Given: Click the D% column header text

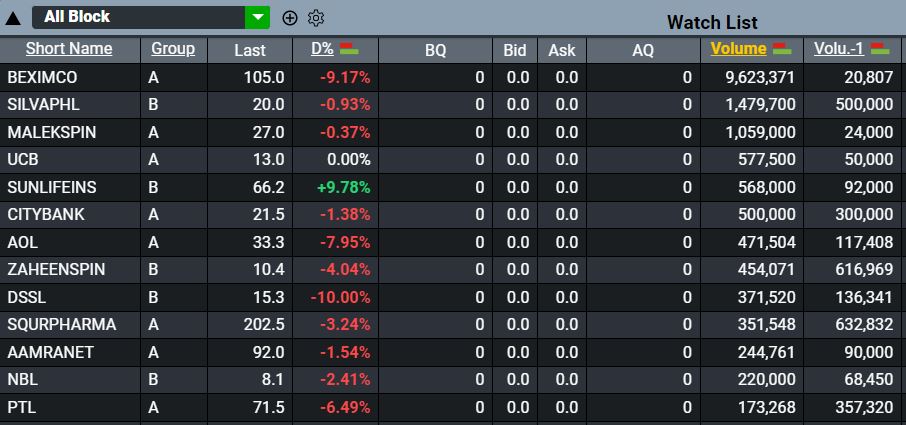Looking at the screenshot, I should click(x=322, y=49).
